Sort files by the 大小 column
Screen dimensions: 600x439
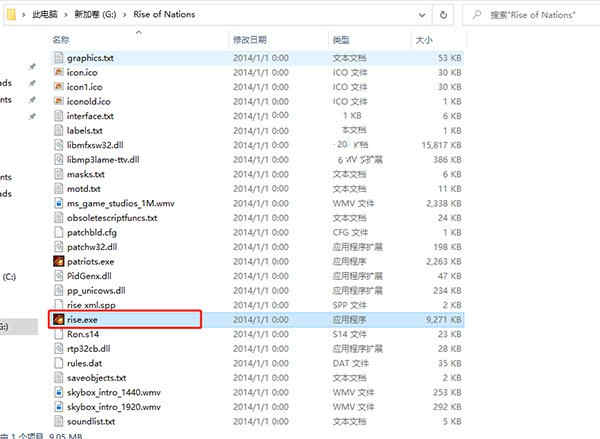point(424,39)
